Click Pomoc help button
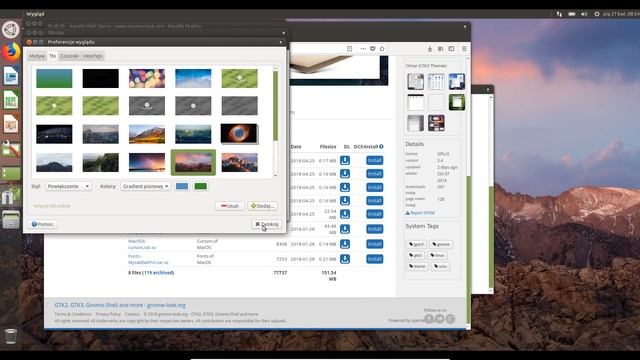 pos(42,224)
